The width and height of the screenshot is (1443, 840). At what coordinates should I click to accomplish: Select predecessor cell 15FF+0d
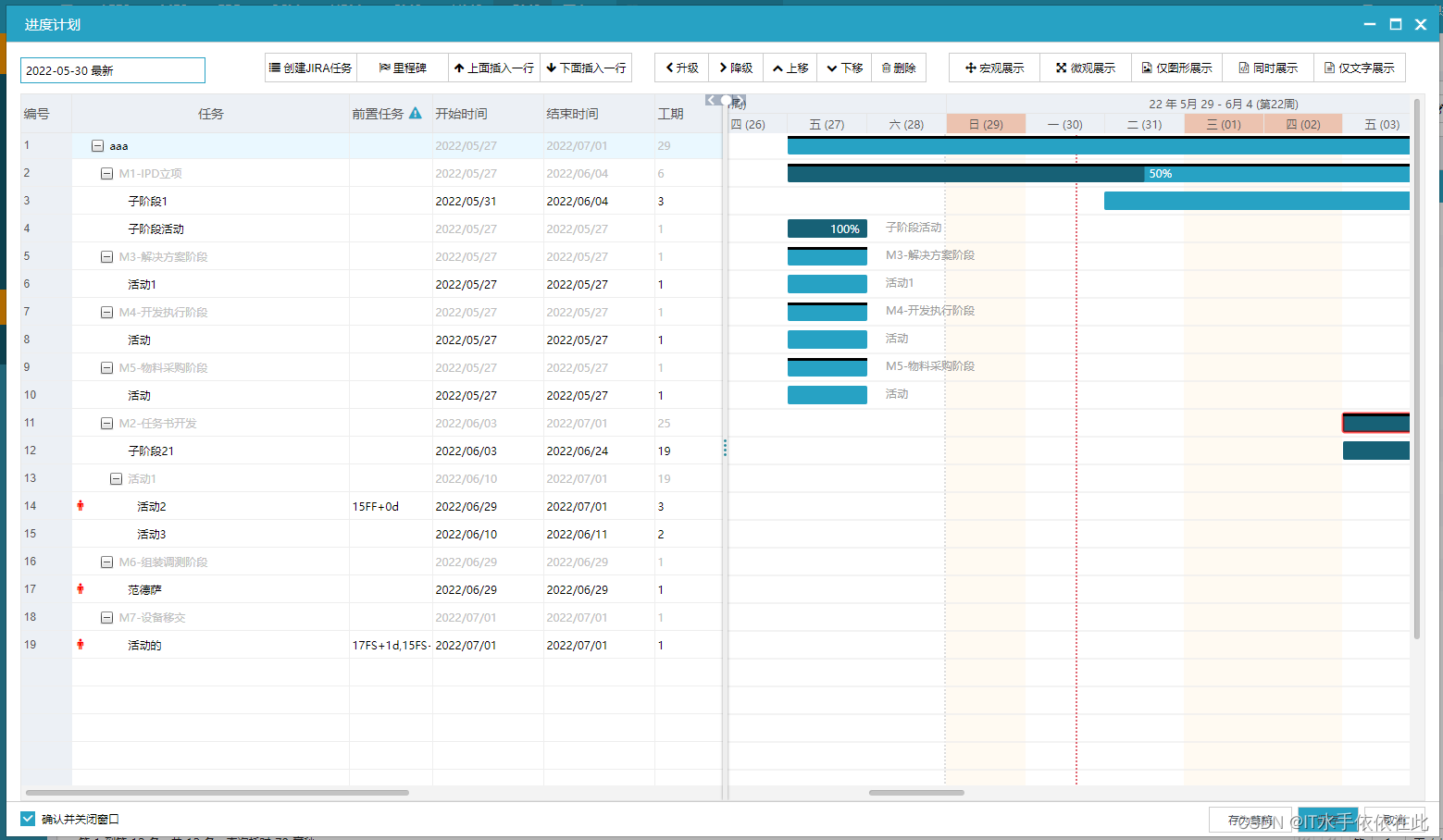(x=391, y=506)
